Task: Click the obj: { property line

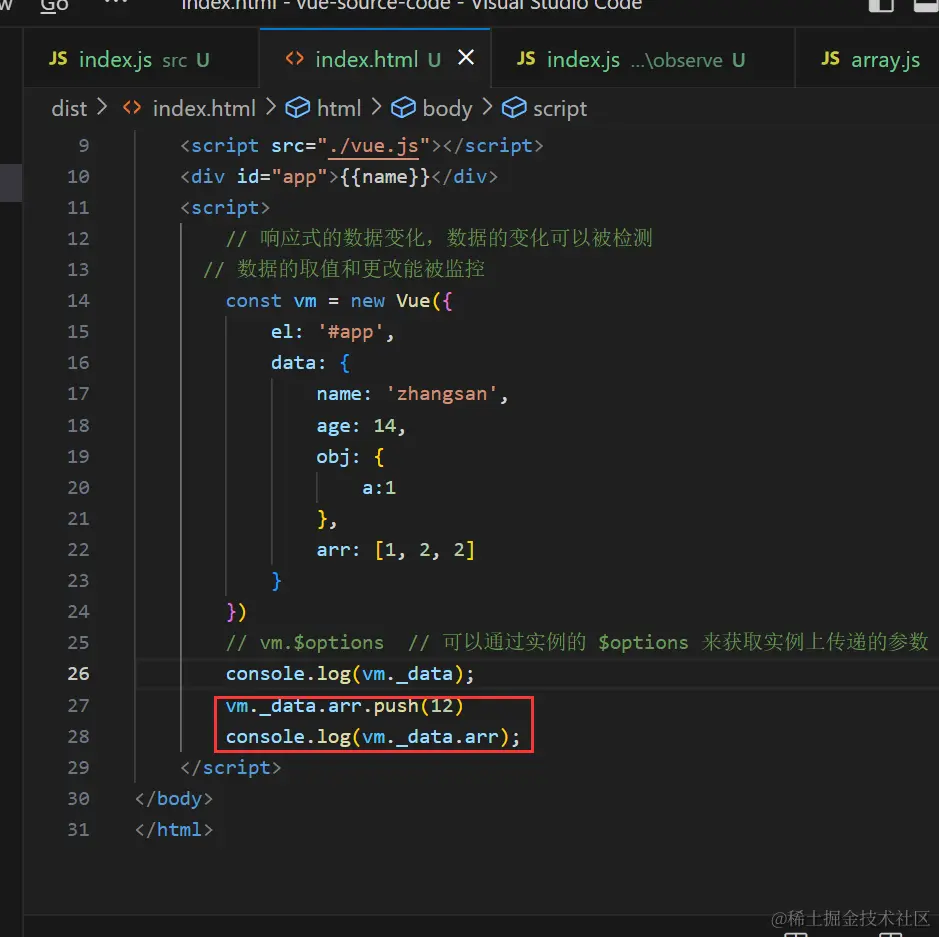Action: point(350,457)
